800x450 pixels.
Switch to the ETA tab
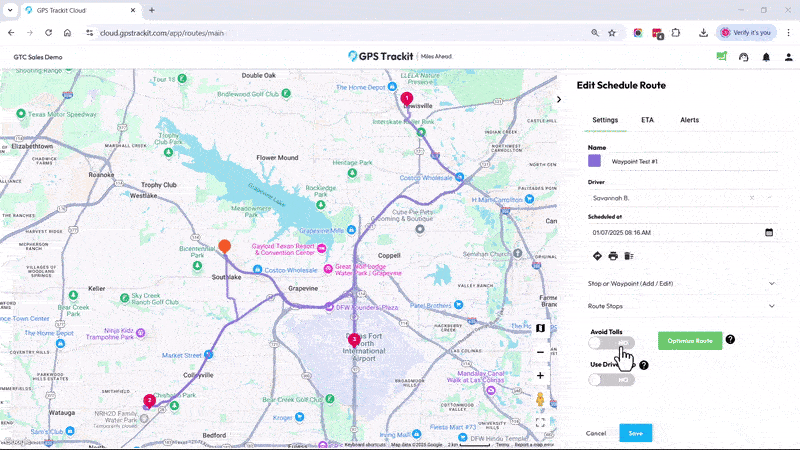[647, 120]
